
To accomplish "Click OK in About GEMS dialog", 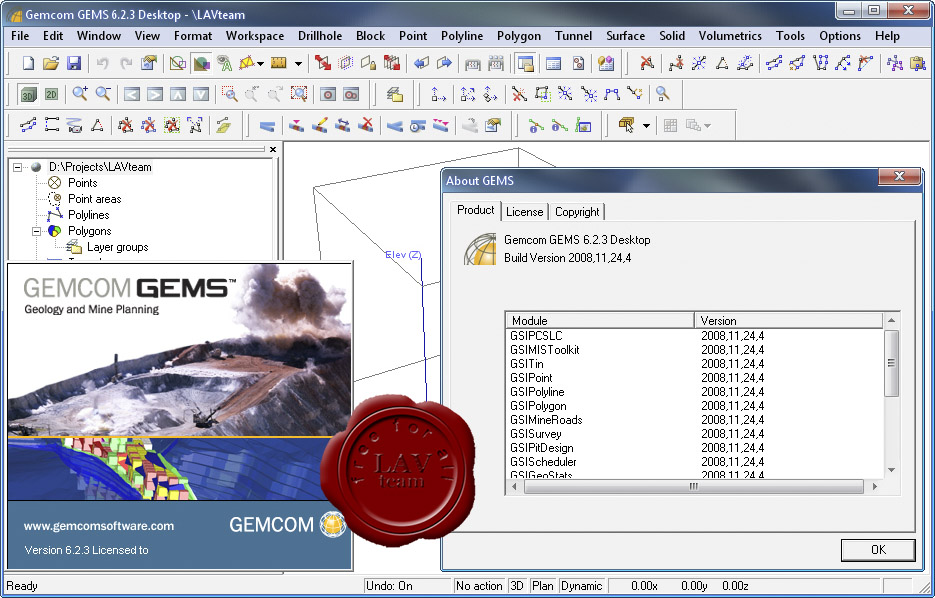I will pyautogui.click(x=878, y=550).
